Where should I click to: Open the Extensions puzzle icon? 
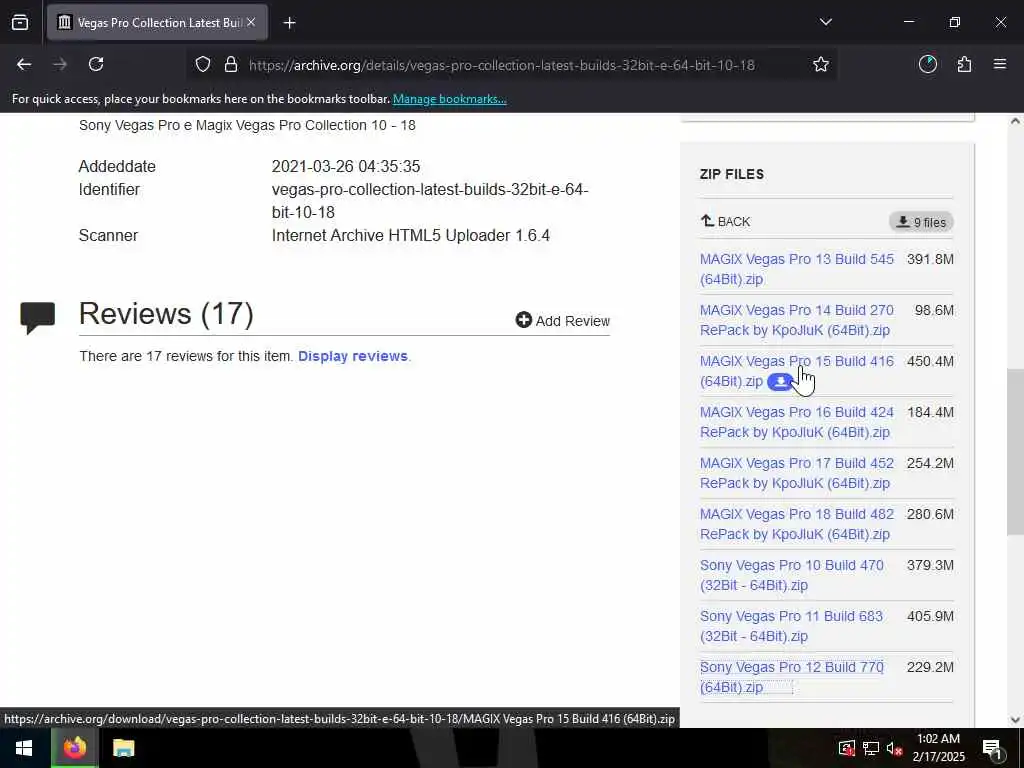pyautogui.click(x=964, y=64)
